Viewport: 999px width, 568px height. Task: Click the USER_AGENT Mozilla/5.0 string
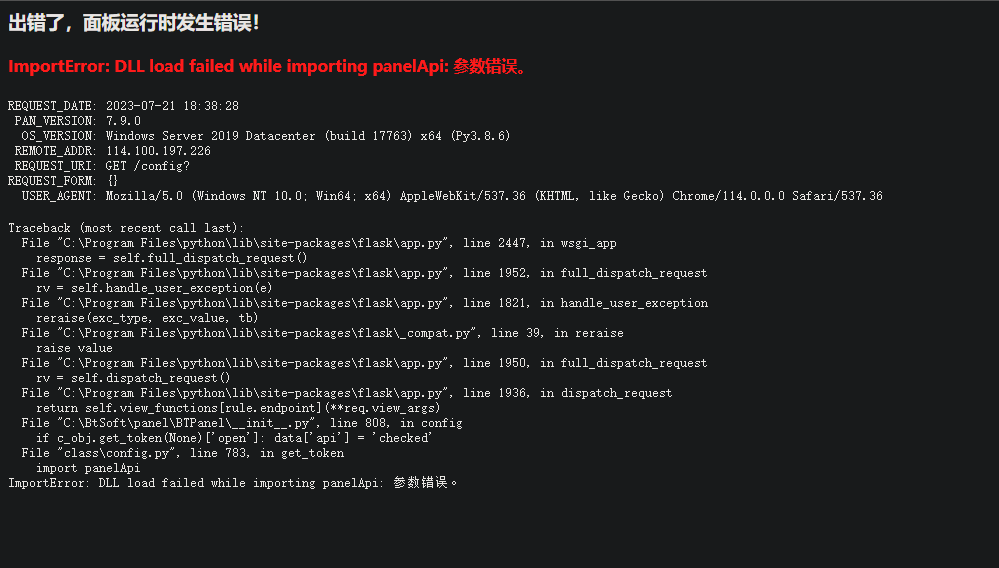pos(494,196)
